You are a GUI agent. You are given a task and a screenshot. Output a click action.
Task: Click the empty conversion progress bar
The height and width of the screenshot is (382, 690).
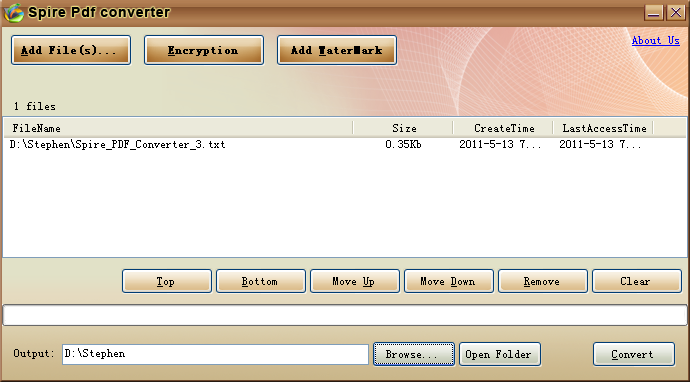click(345, 315)
